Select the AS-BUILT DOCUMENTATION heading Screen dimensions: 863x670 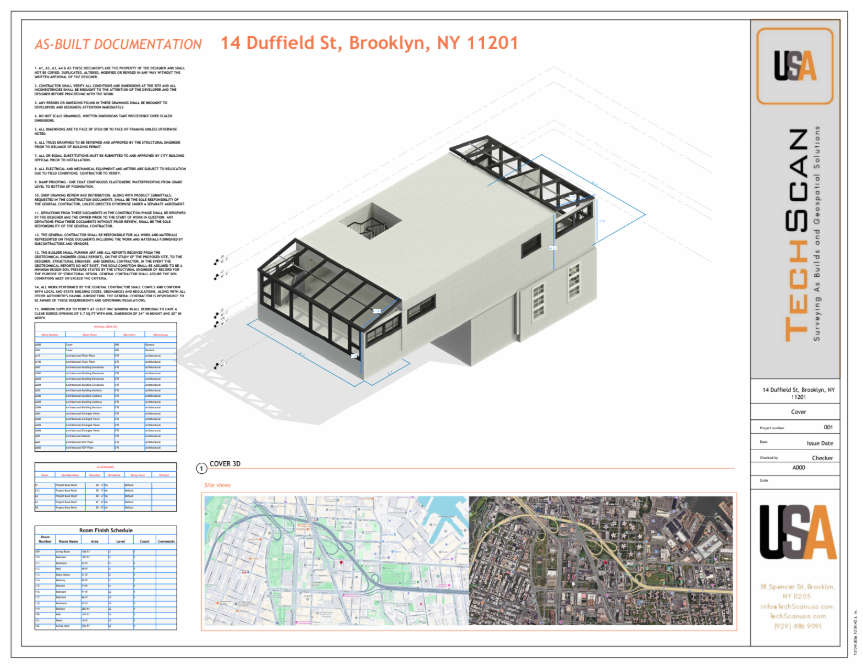(x=118, y=45)
